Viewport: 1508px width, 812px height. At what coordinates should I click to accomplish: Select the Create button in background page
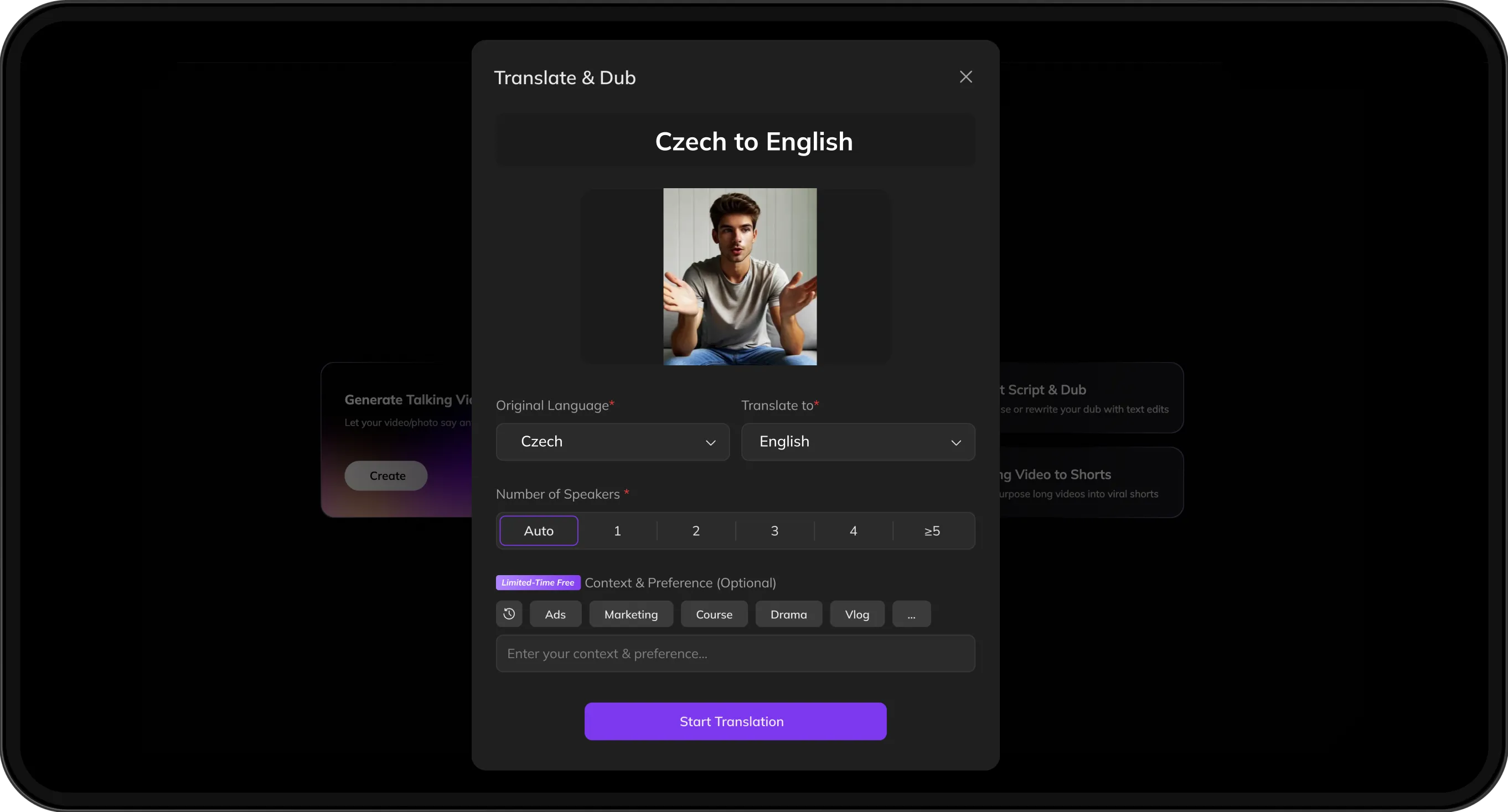(386, 475)
